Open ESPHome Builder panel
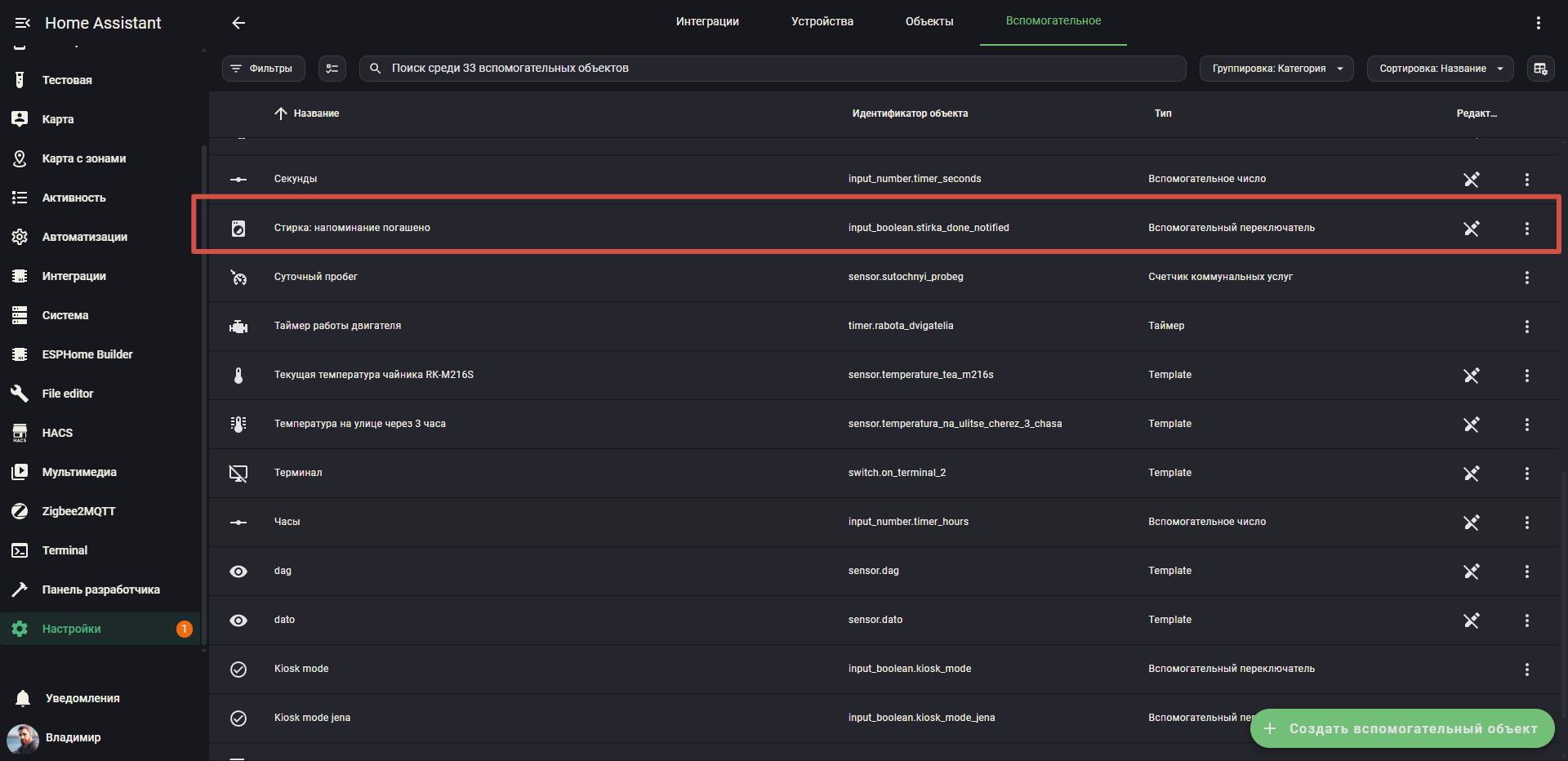The height and width of the screenshot is (761, 1568). pos(87,354)
